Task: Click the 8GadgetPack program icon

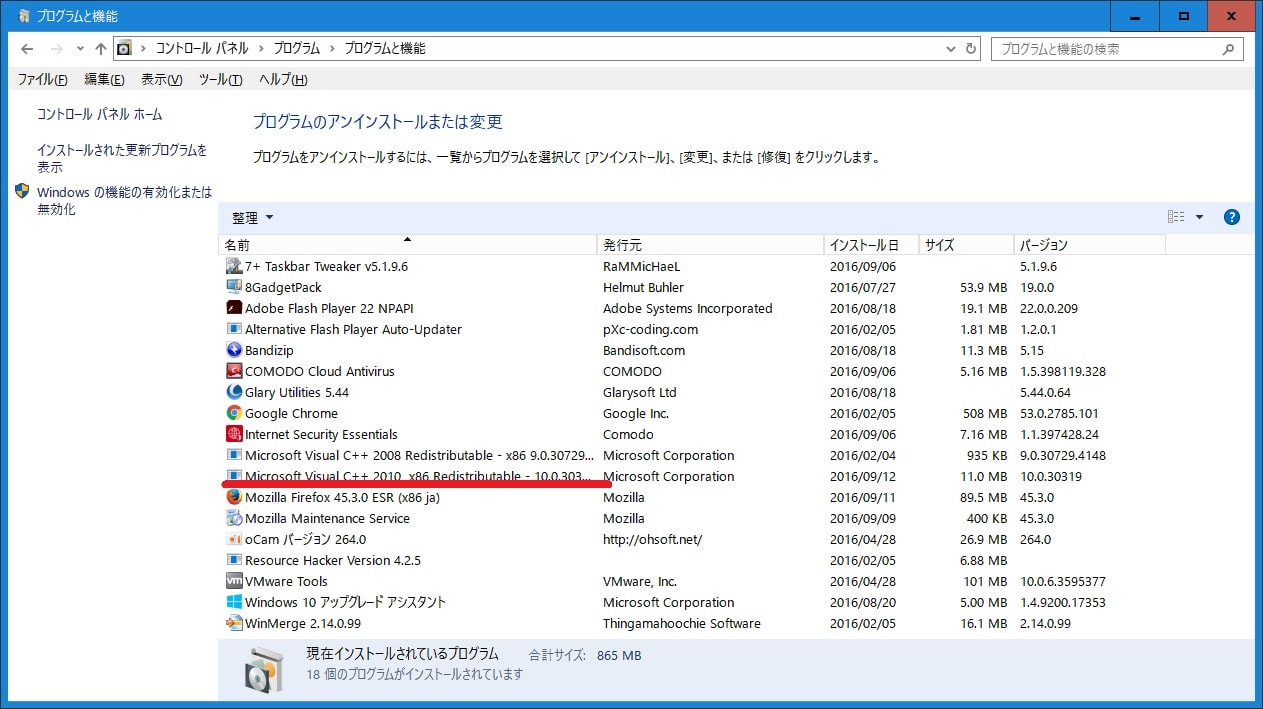Action: (234, 288)
